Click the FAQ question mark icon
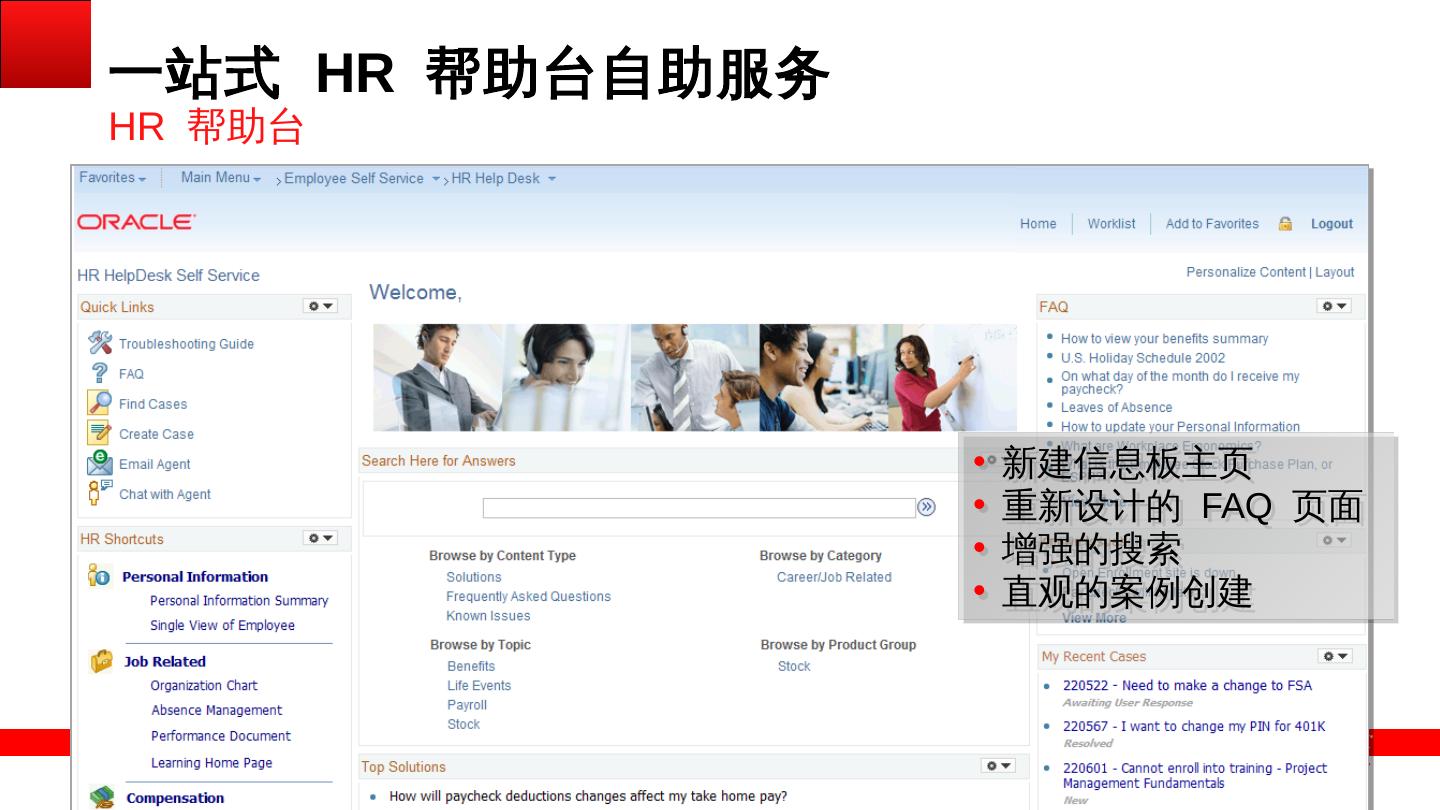The image size is (1440, 810). (x=100, y=373)
